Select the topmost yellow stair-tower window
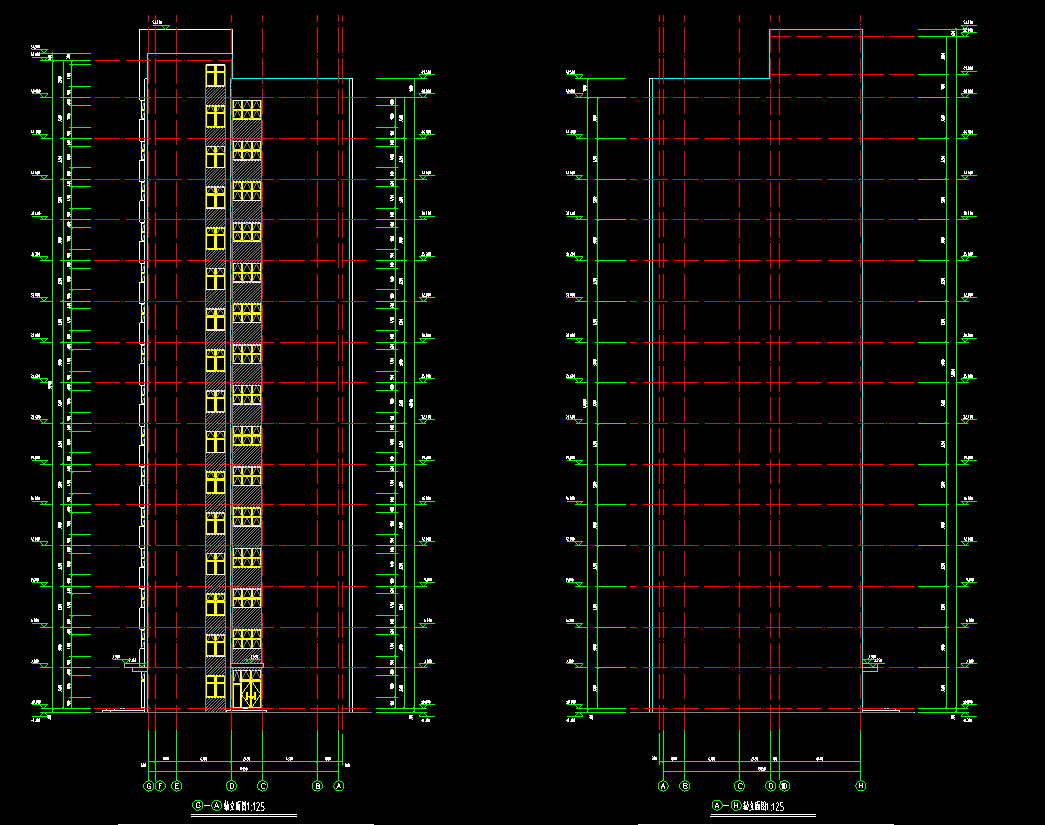The width and height of the screenshot is (1045, 825). pos(215,76)
